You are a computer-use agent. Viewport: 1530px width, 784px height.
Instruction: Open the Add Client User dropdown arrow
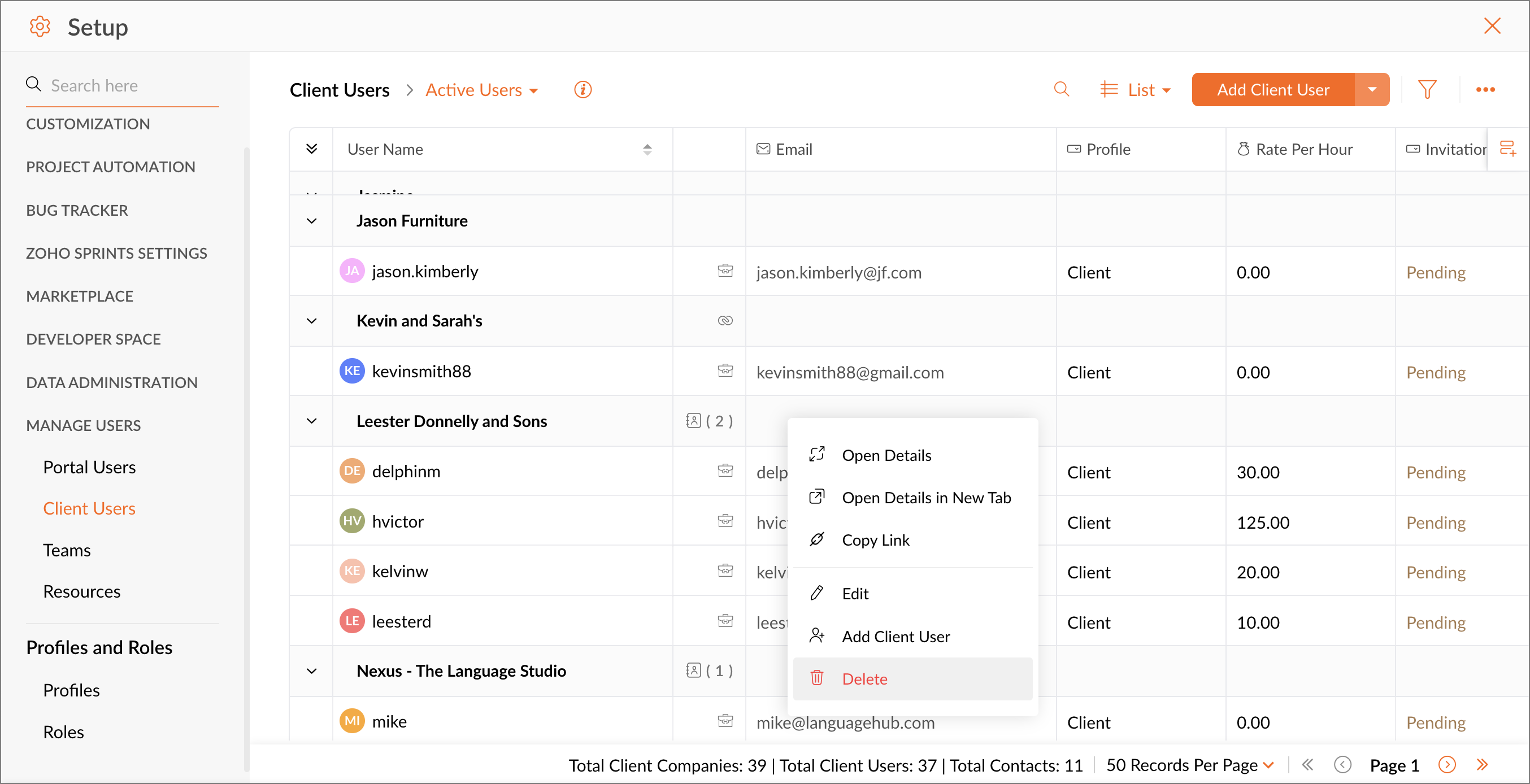[1372, 90]
